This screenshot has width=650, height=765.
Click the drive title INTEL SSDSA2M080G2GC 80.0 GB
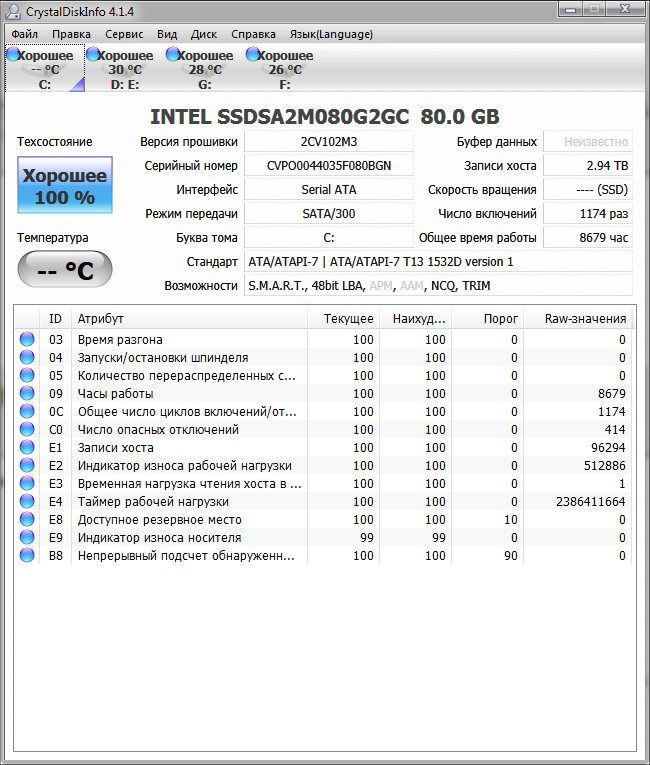[x=325, y=117]
